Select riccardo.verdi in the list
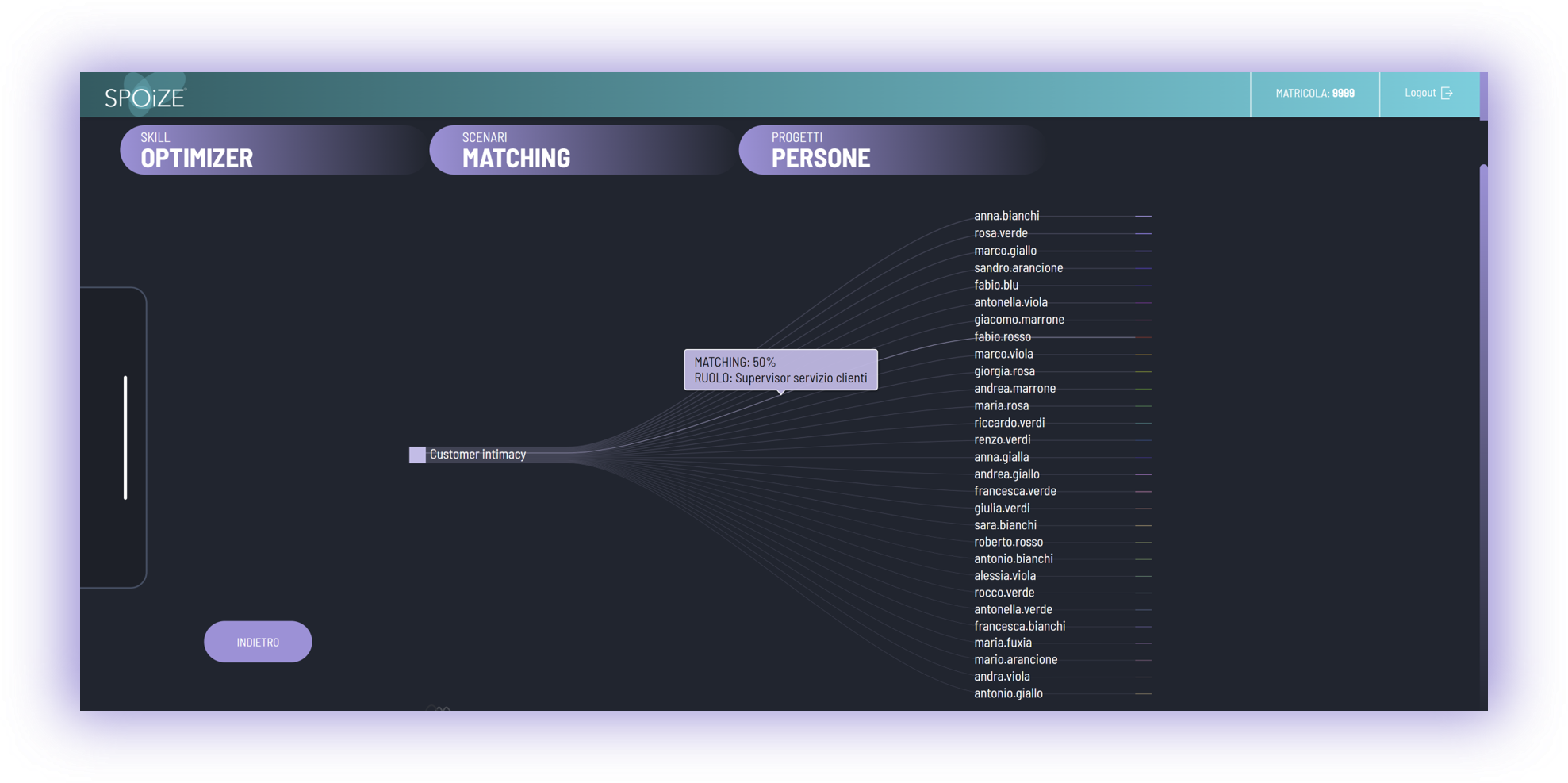The image size is (1568, 783). pos(1009,423)
